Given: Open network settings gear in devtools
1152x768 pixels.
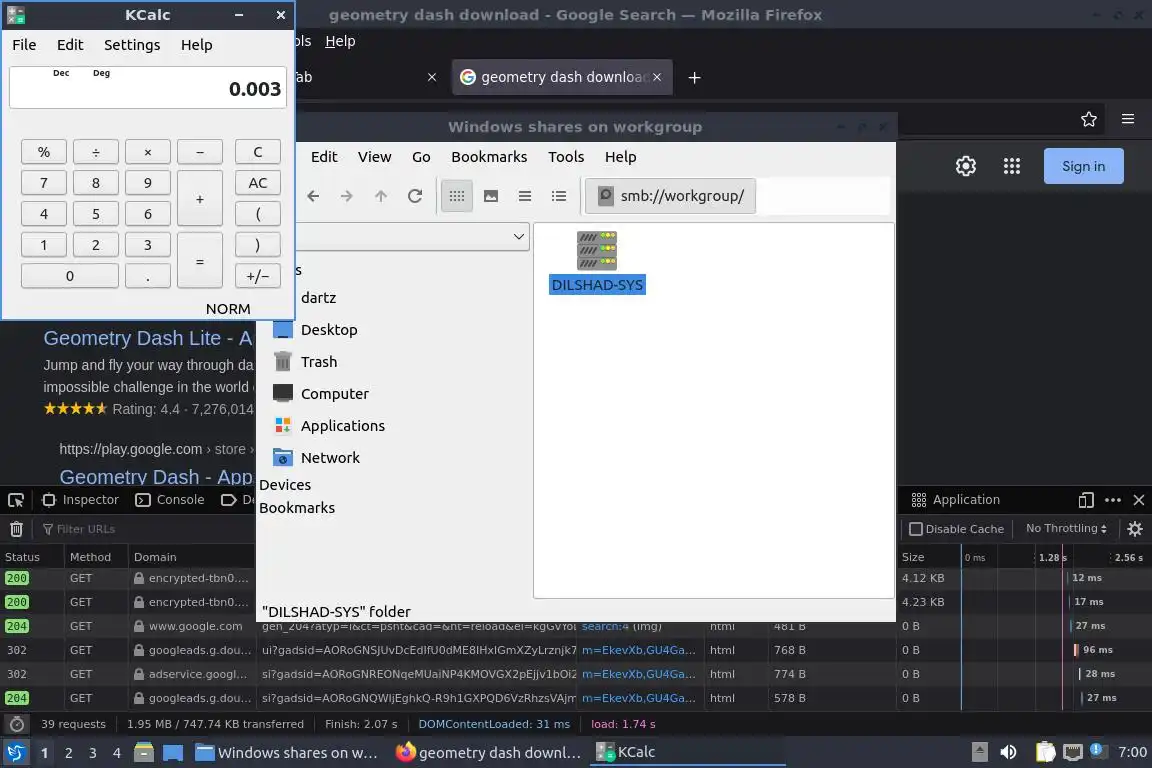Looking at the screenshot, I should [x=1135, y=529].
